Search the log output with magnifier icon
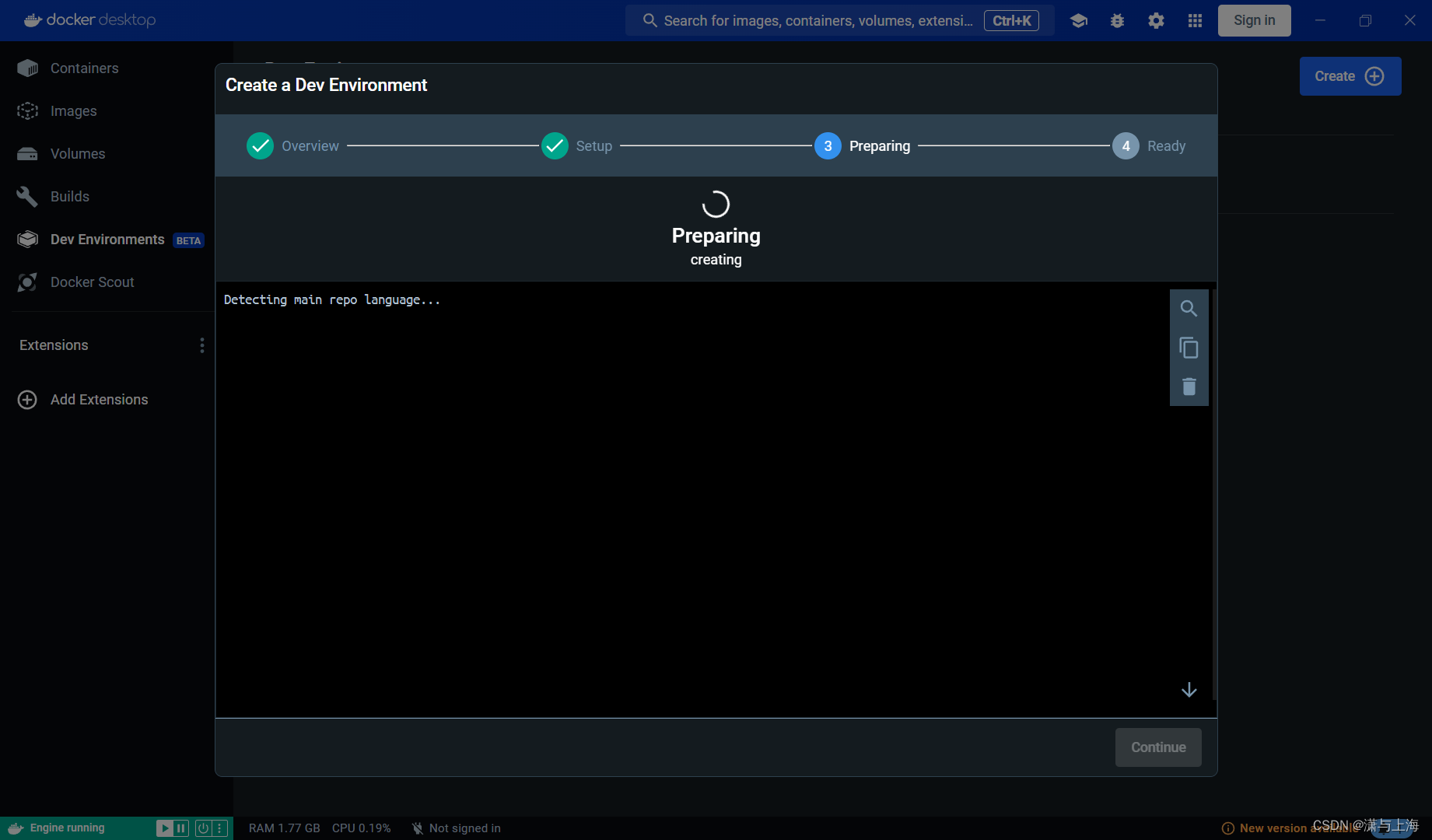Screen dimensions: 1432x840 click(x=1189, y=309)
